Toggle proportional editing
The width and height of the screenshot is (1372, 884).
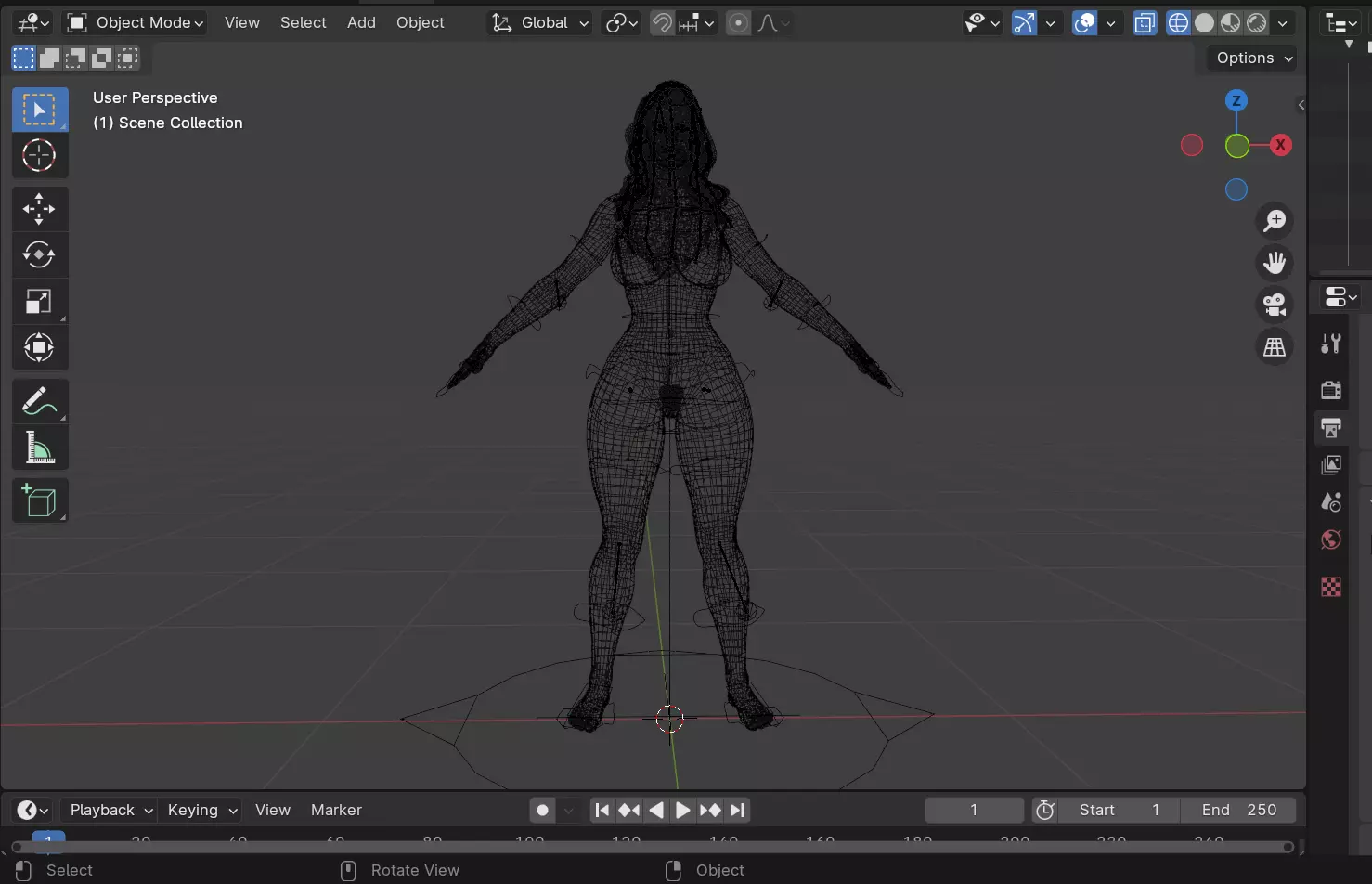point(738,22)
